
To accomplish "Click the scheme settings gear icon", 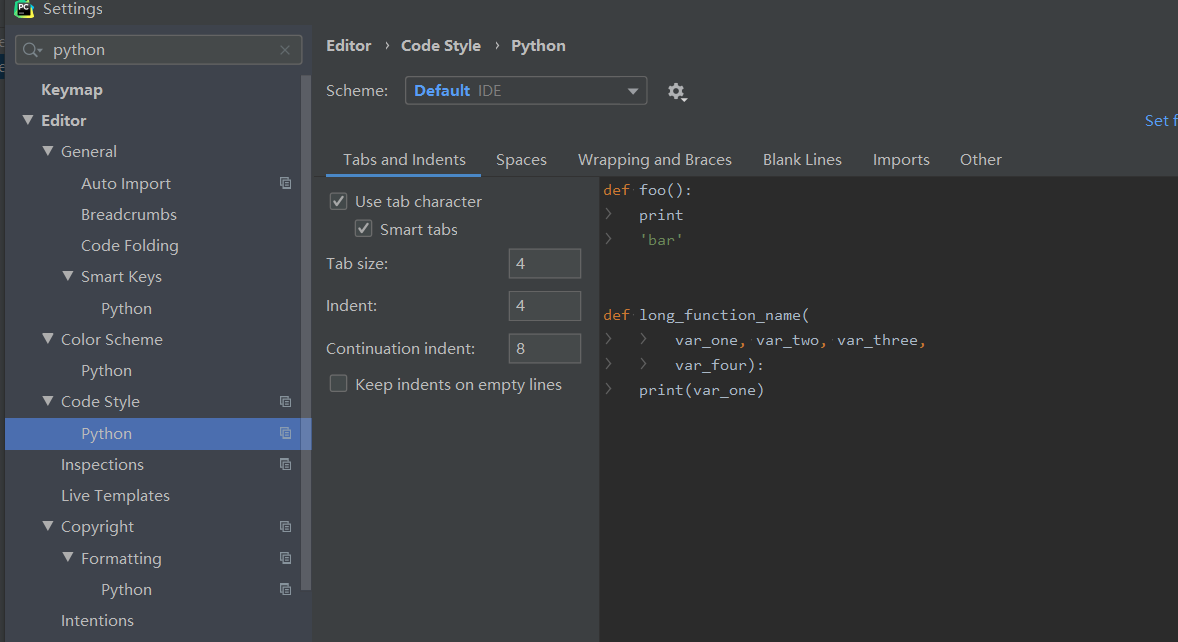I will [676, 91].
